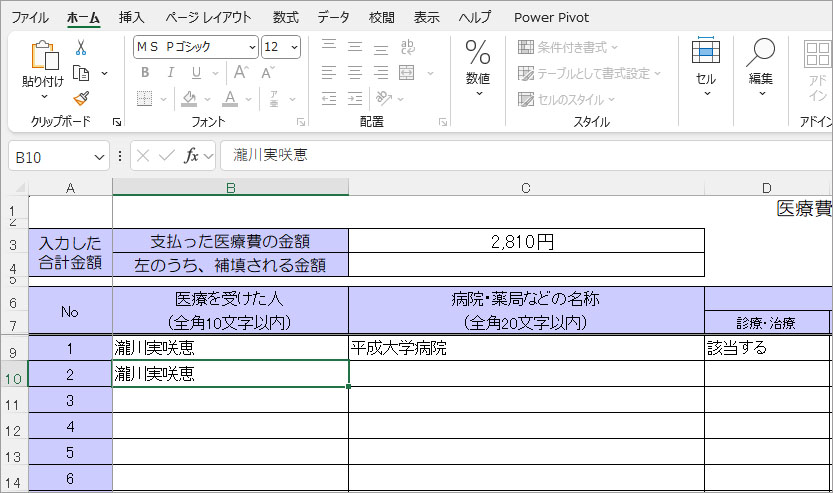
Task: Increase indent
Action: 355,98
